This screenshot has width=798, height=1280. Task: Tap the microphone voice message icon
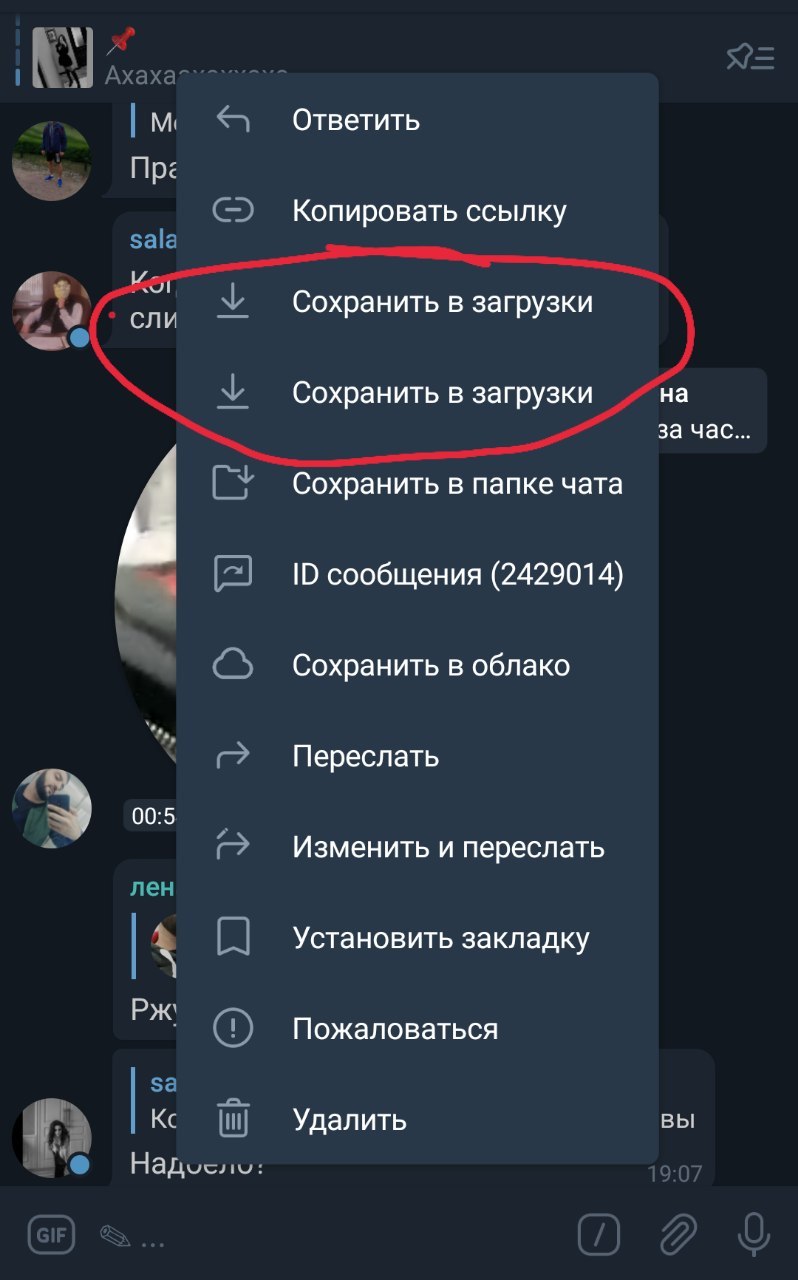753,1235
